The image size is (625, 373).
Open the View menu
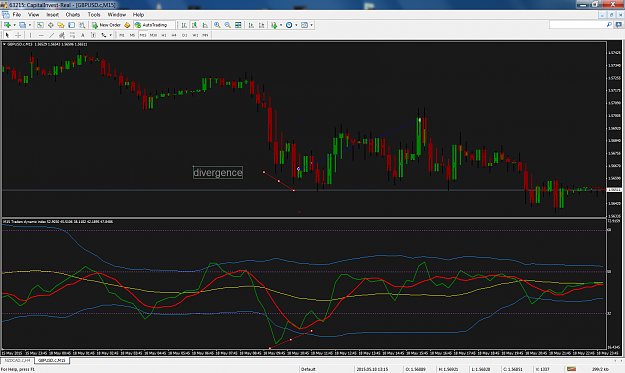coord(33,15)
